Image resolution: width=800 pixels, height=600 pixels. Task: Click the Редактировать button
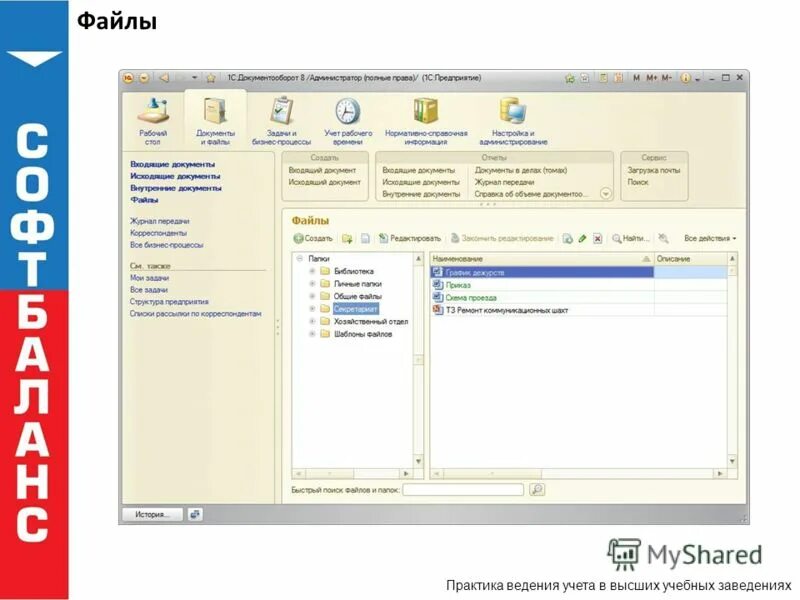coord(409,238)
